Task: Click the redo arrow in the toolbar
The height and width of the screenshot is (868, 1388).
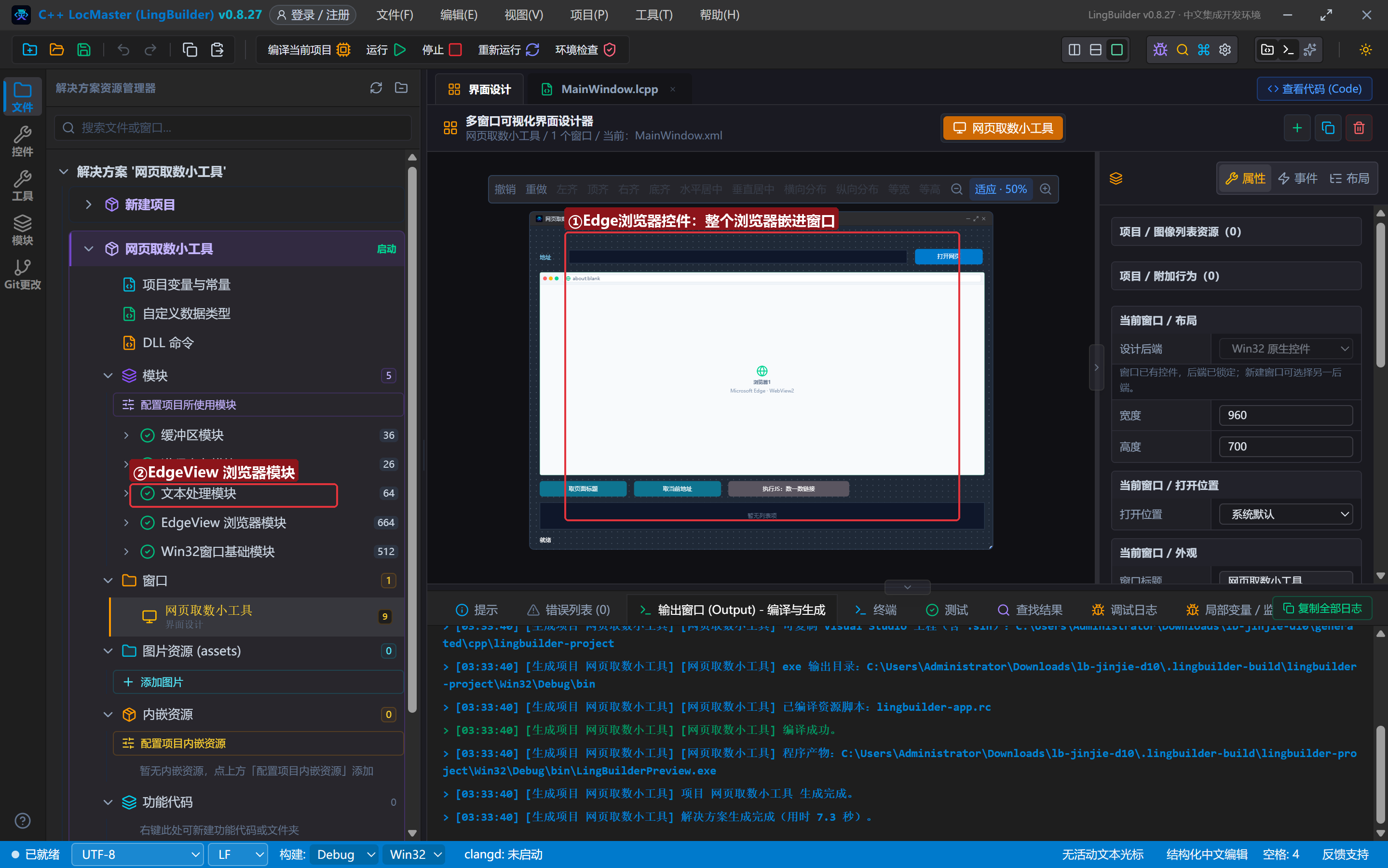Action: click(150, 50)
